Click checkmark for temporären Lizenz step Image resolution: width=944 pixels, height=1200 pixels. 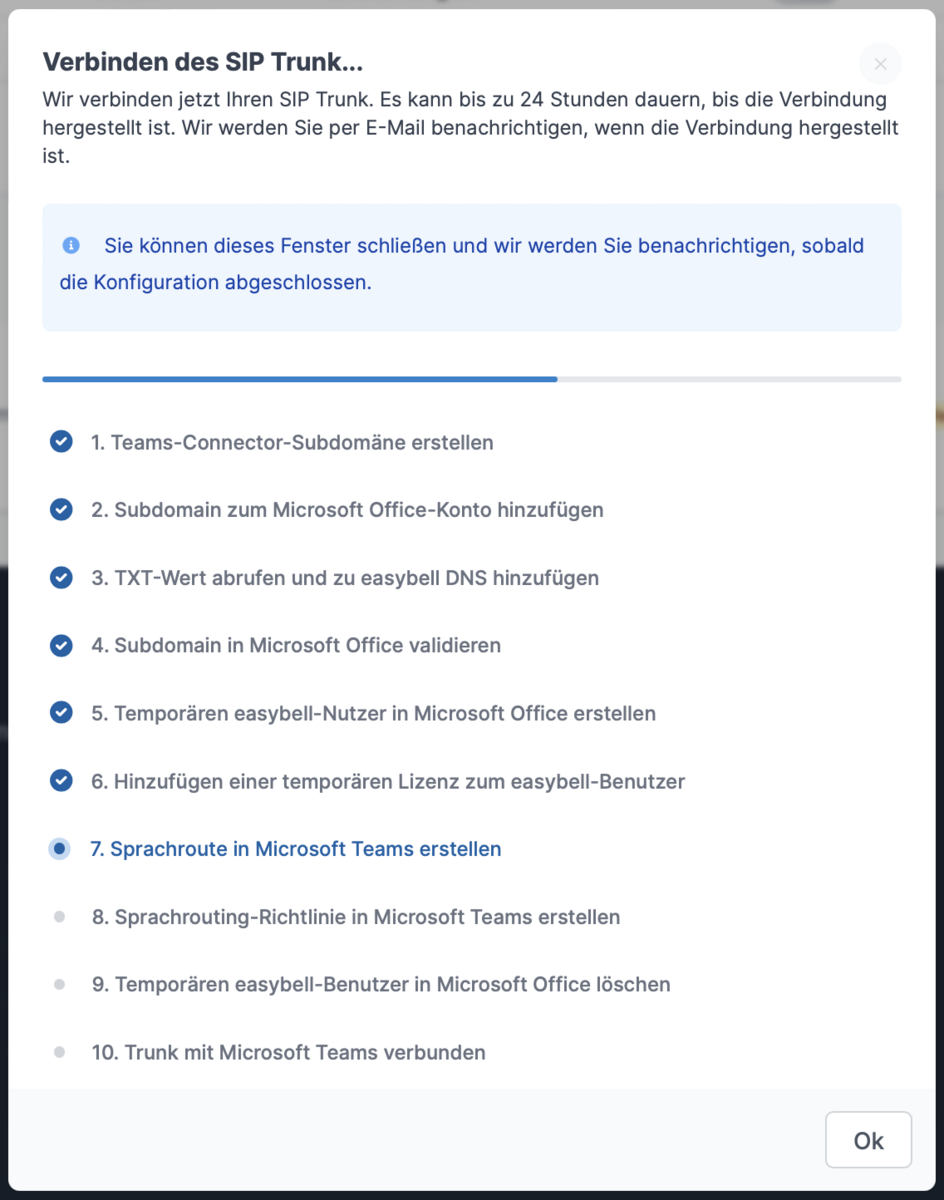pos(61,781)
